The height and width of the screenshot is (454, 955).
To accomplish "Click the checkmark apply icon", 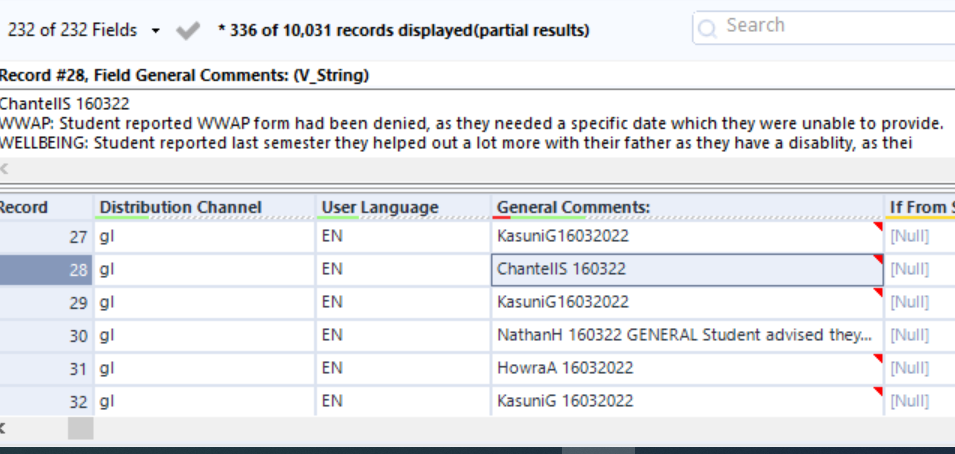I will 187,31.
